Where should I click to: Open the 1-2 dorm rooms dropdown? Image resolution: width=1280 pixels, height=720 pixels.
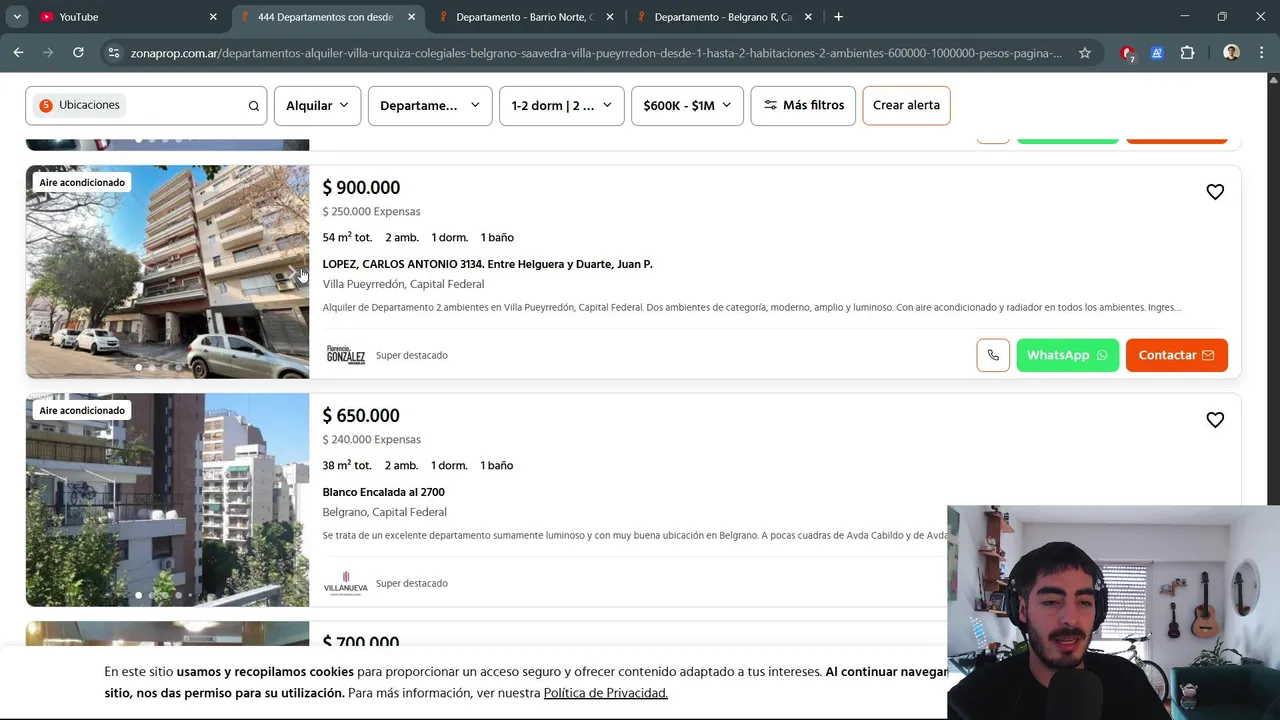[562, 105]
